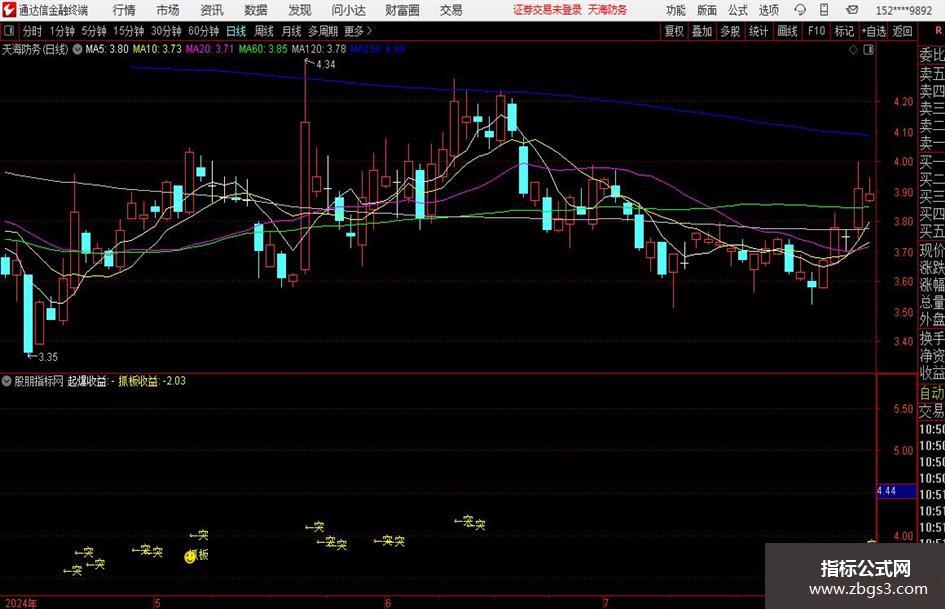
Task: Click the diamond icon above the chart
Action: 853,50
